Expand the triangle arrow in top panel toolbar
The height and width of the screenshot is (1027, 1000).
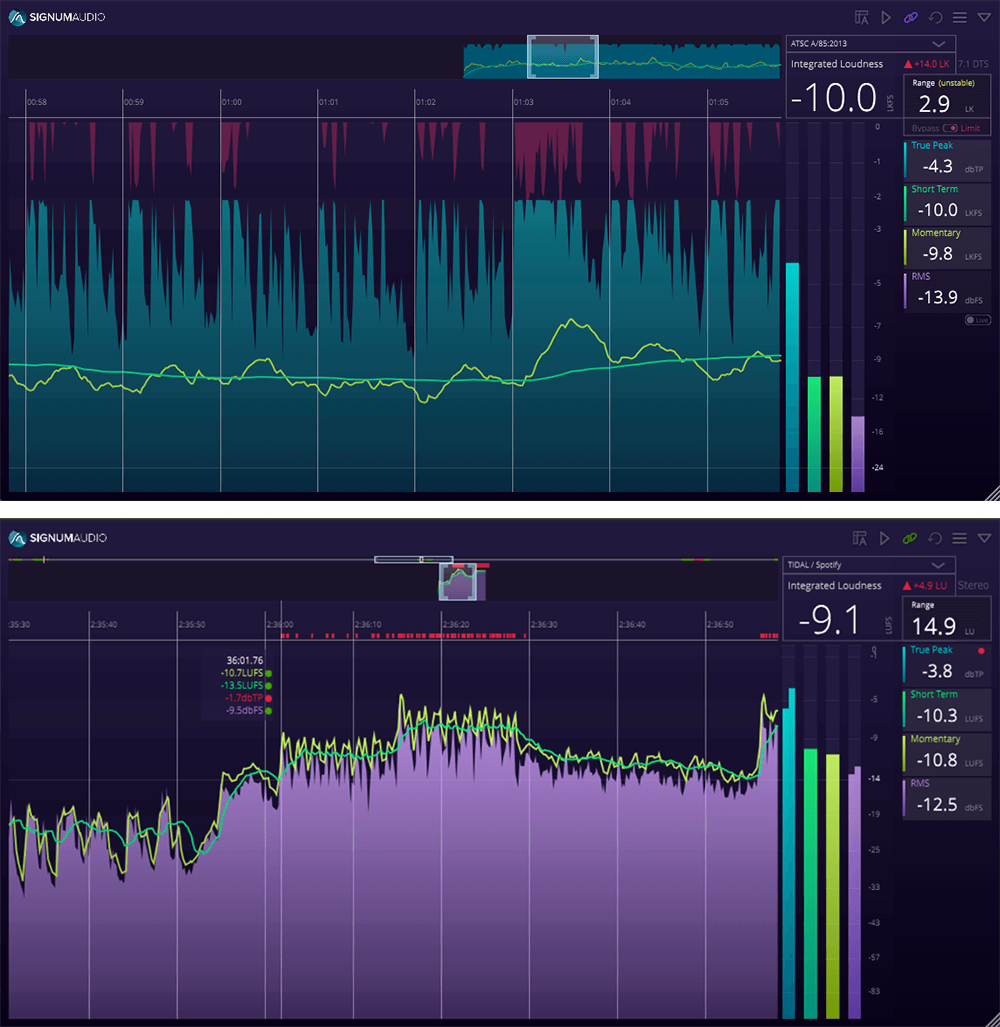pyautogui.click(x=984, y=17)
